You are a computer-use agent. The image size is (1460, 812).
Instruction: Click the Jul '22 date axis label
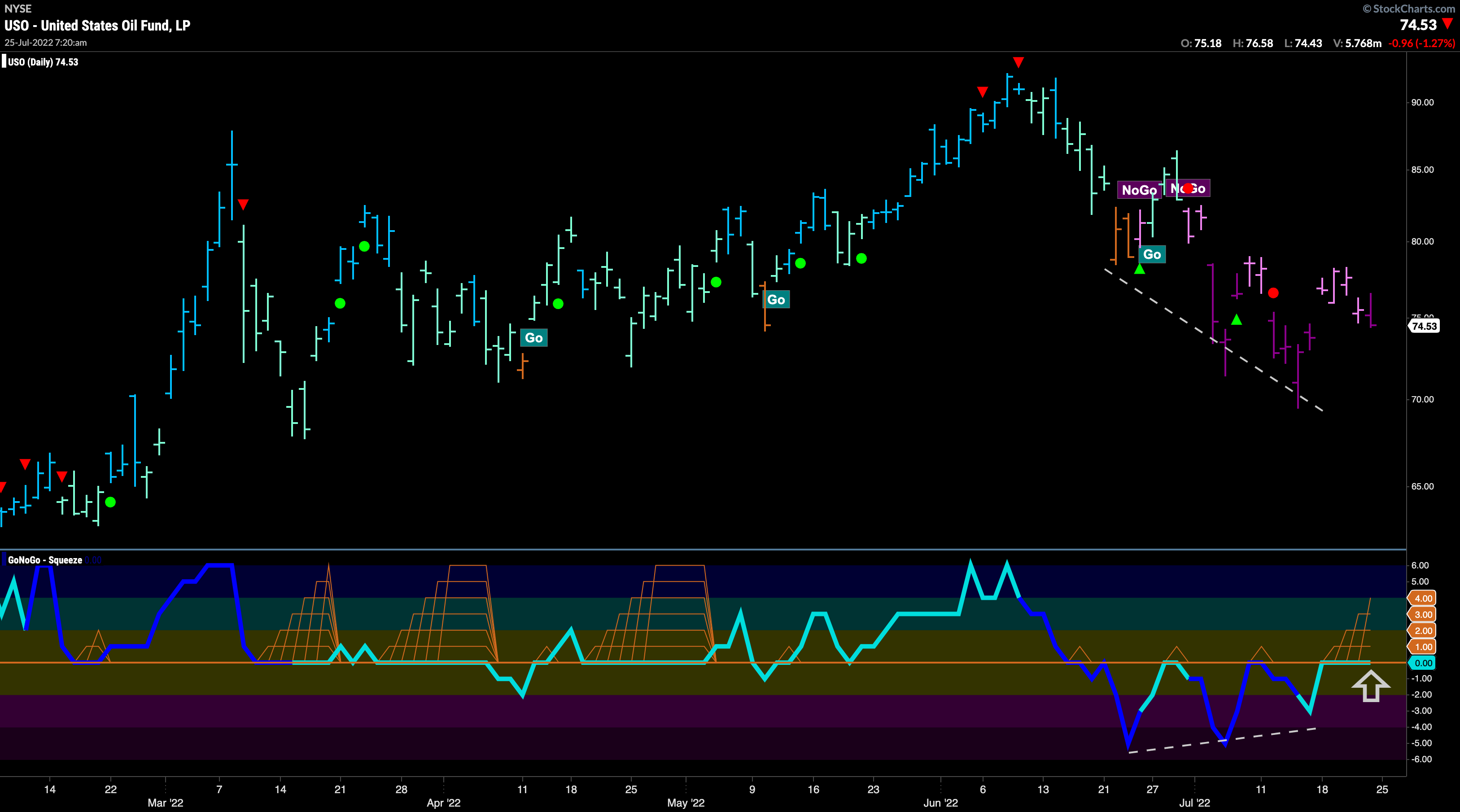point(1194,803)
